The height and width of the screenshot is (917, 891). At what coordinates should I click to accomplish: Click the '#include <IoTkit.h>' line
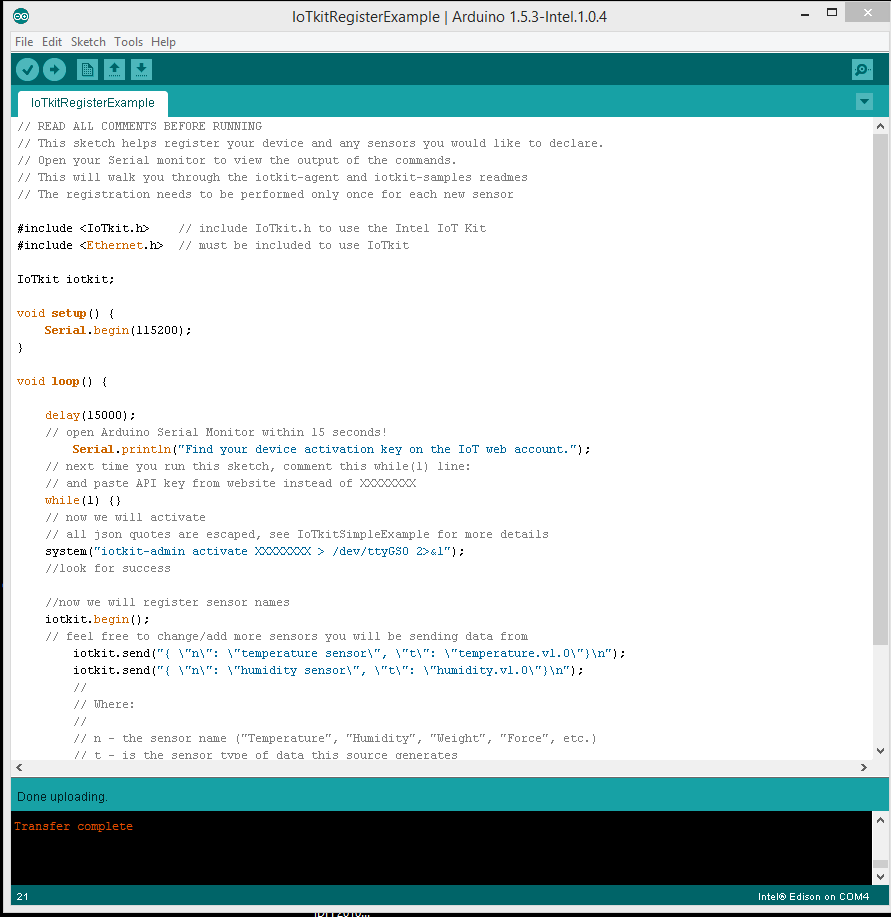(x=251, y=228)
